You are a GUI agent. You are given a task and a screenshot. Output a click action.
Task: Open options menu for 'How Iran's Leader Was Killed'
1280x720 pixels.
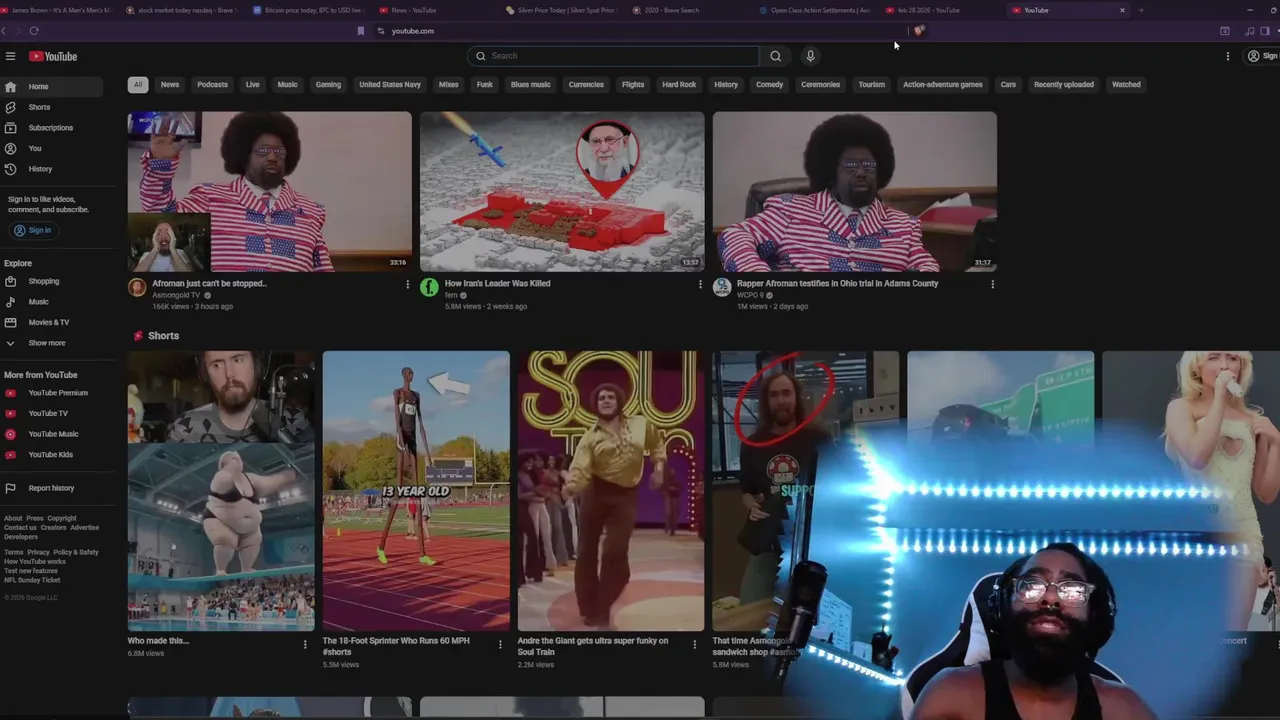700,284
